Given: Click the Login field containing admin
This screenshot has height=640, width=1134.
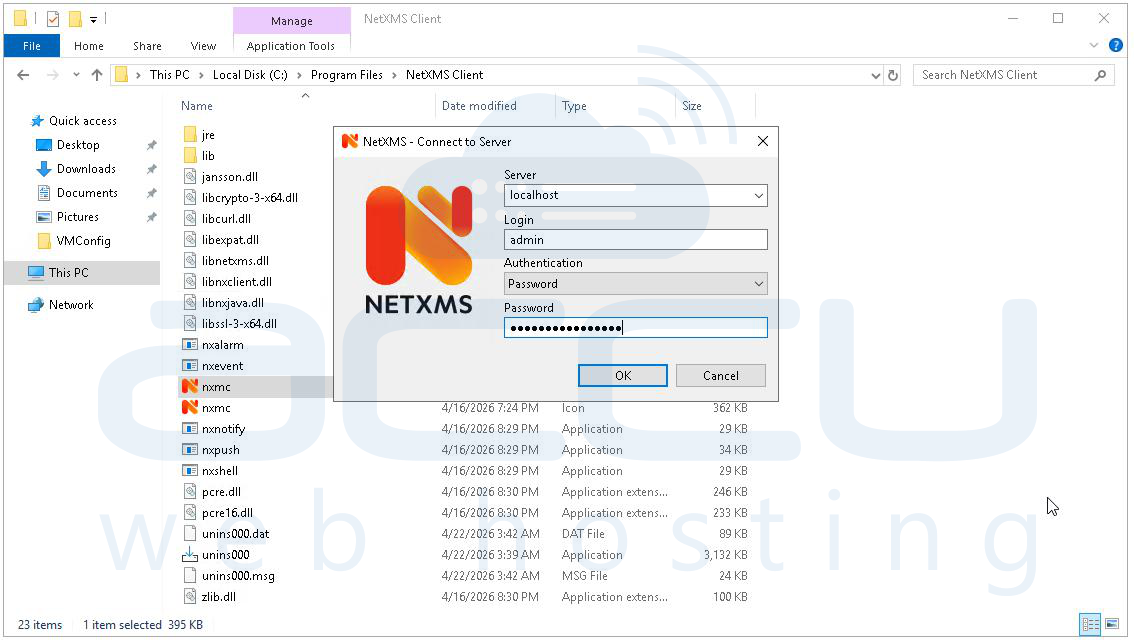Looking at the screenshot, I should coord(636,239).
